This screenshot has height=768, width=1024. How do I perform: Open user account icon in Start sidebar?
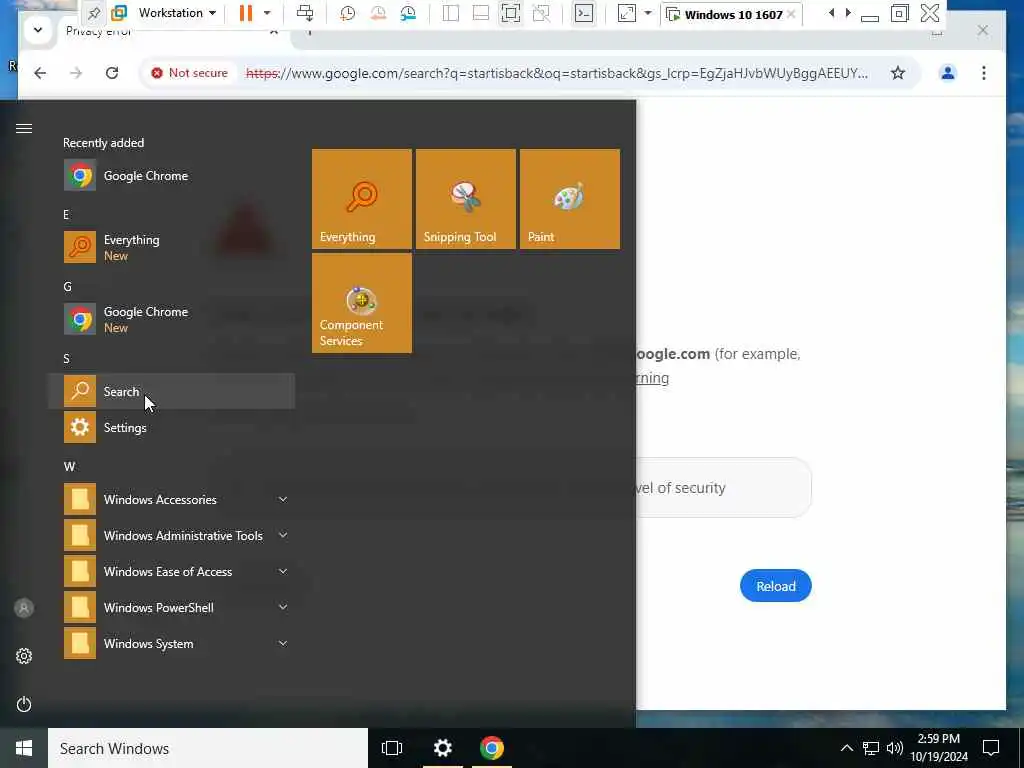[24, 608]
